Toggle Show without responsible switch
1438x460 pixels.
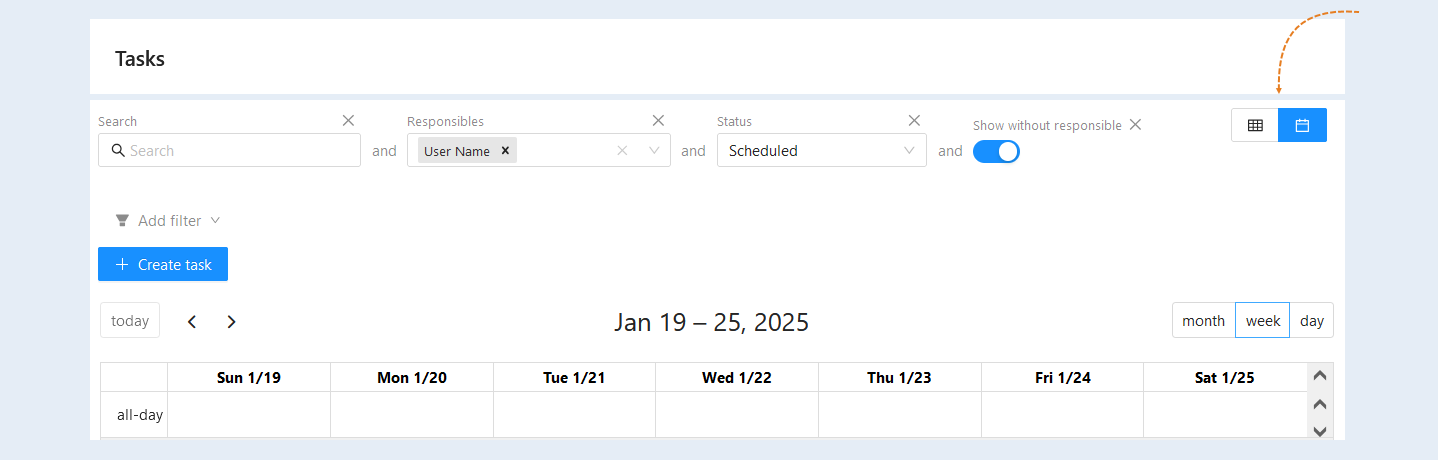[x=996, y=151]
